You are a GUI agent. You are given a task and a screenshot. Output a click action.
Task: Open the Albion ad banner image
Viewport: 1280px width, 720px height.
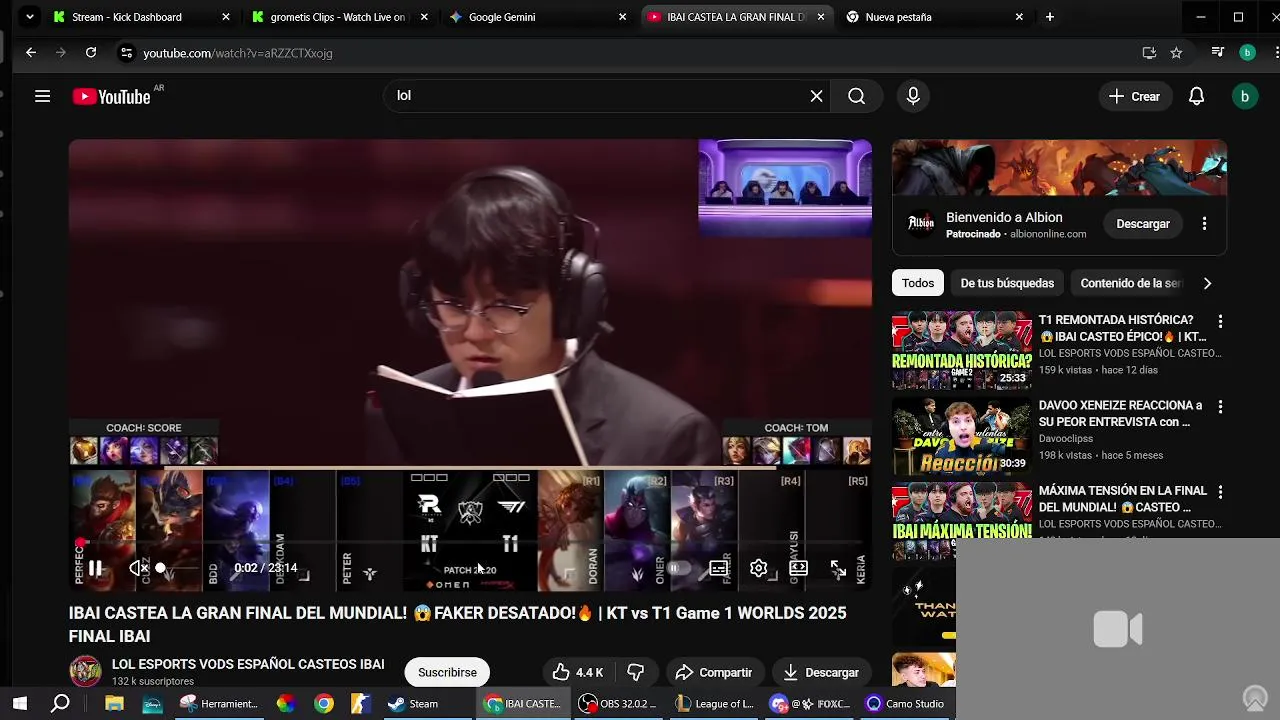tap(1059, 167)
